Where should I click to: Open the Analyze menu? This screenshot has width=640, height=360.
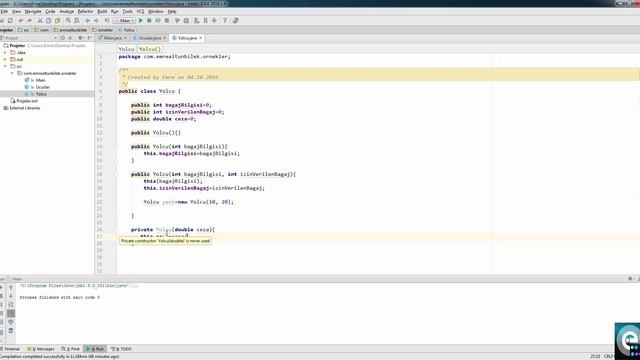tap(67, 11)
